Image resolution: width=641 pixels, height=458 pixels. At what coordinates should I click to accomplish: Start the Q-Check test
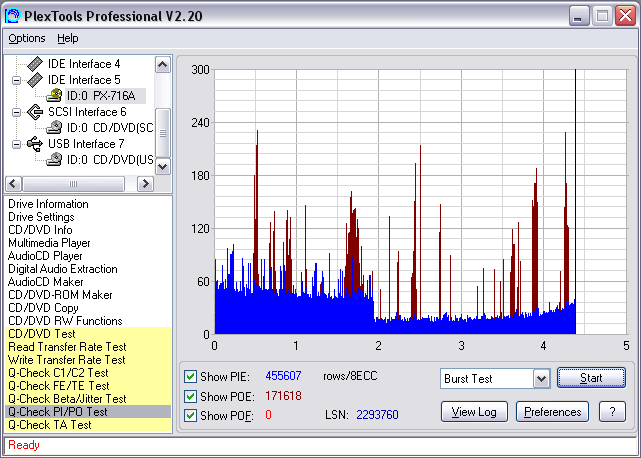coord(591,378)
